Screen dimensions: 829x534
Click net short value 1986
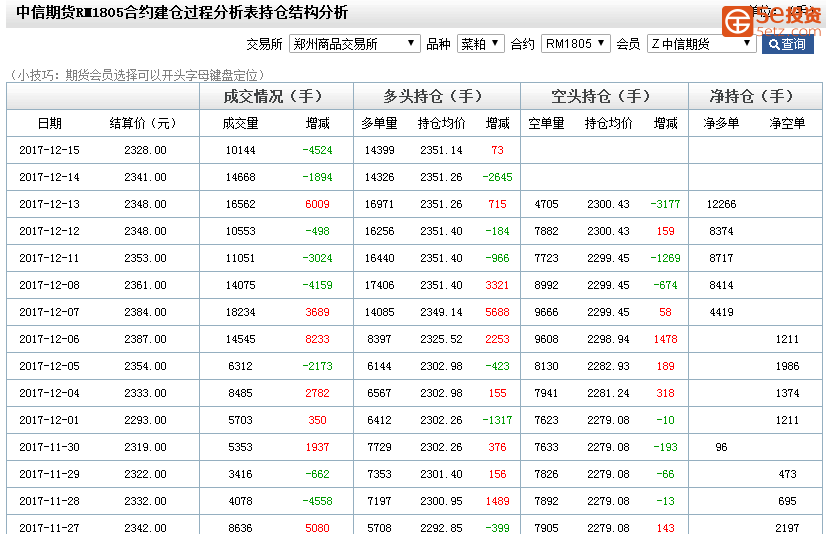point(787,366)
